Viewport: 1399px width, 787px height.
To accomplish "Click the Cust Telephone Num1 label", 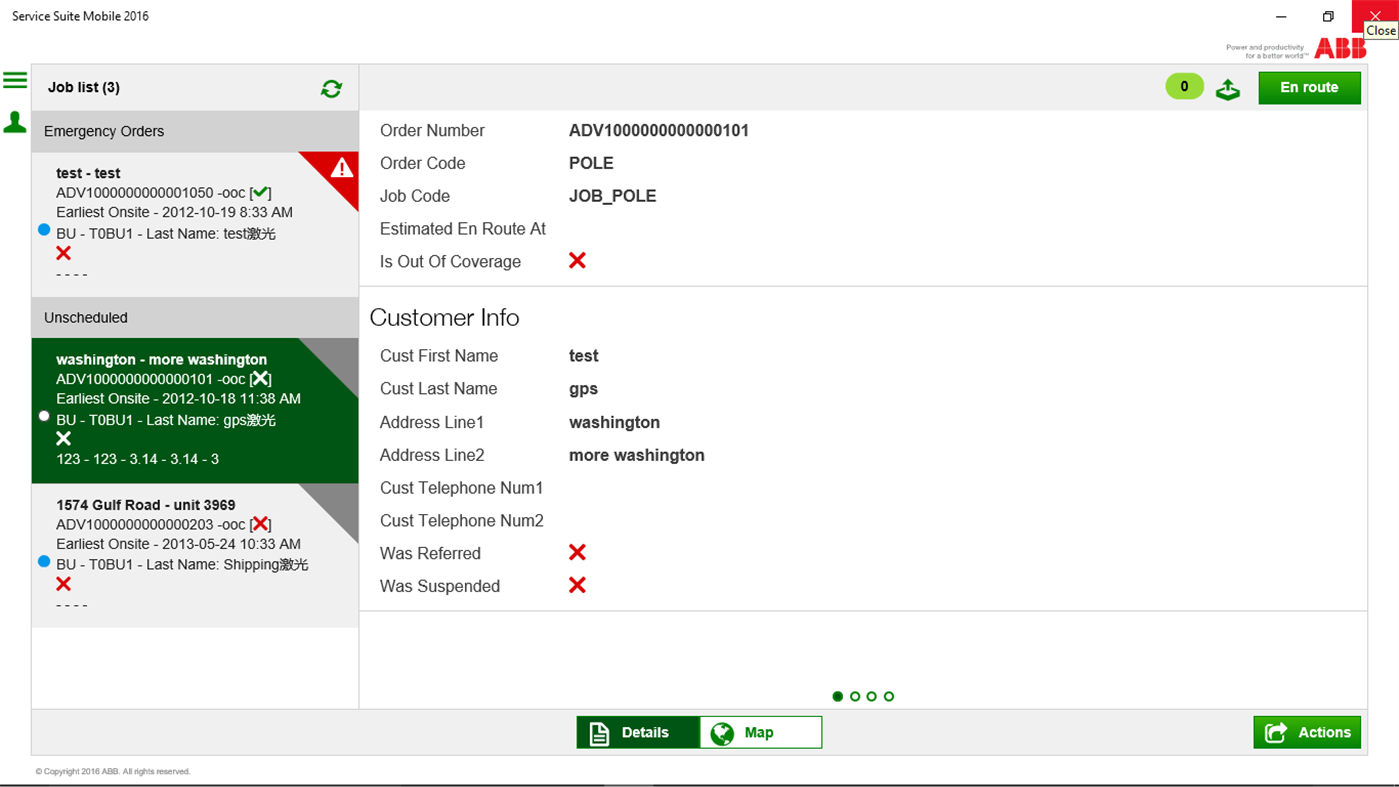I will coord(462,488).
